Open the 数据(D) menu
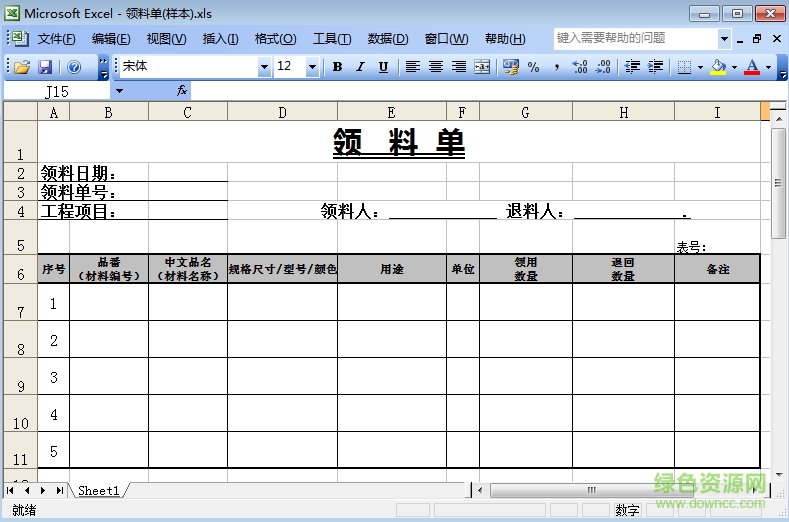This screenshot has height=522, width=789. (x=388, y=39)
